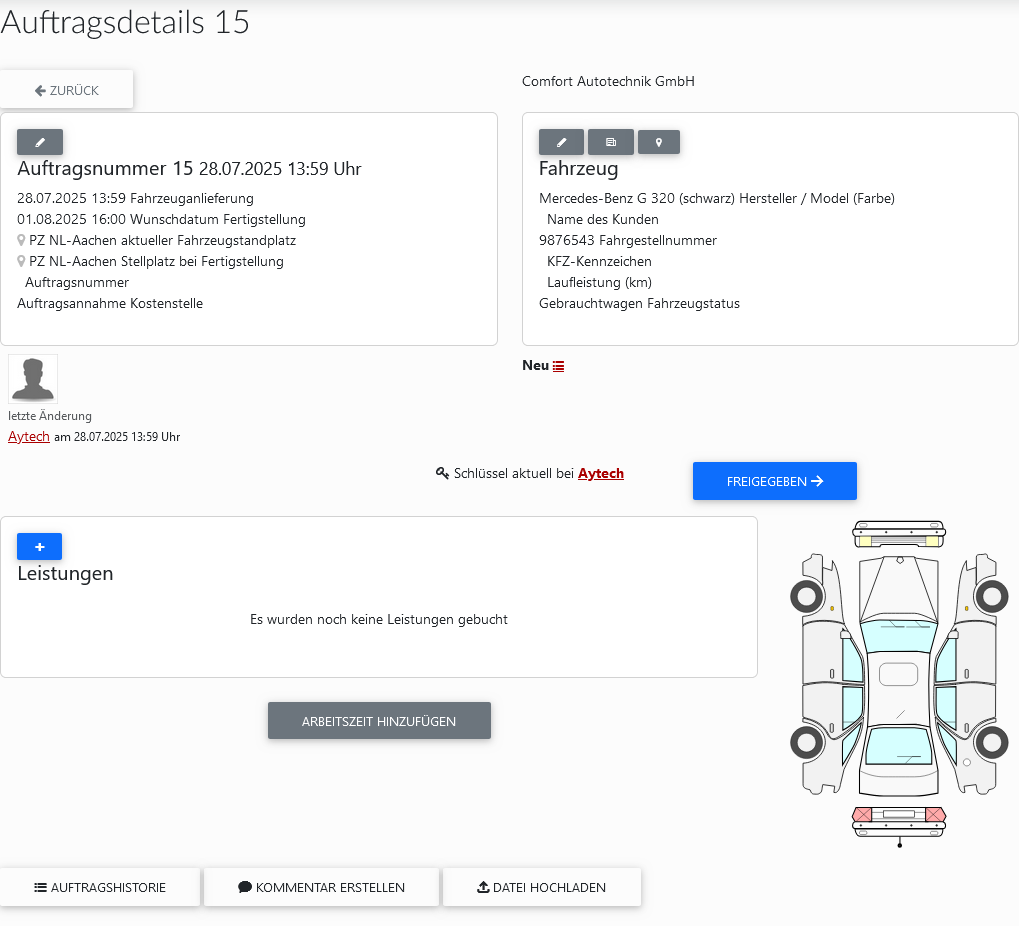Go back using the ZURÜCK button
The image size is (1019, 926).
point(67,90)
